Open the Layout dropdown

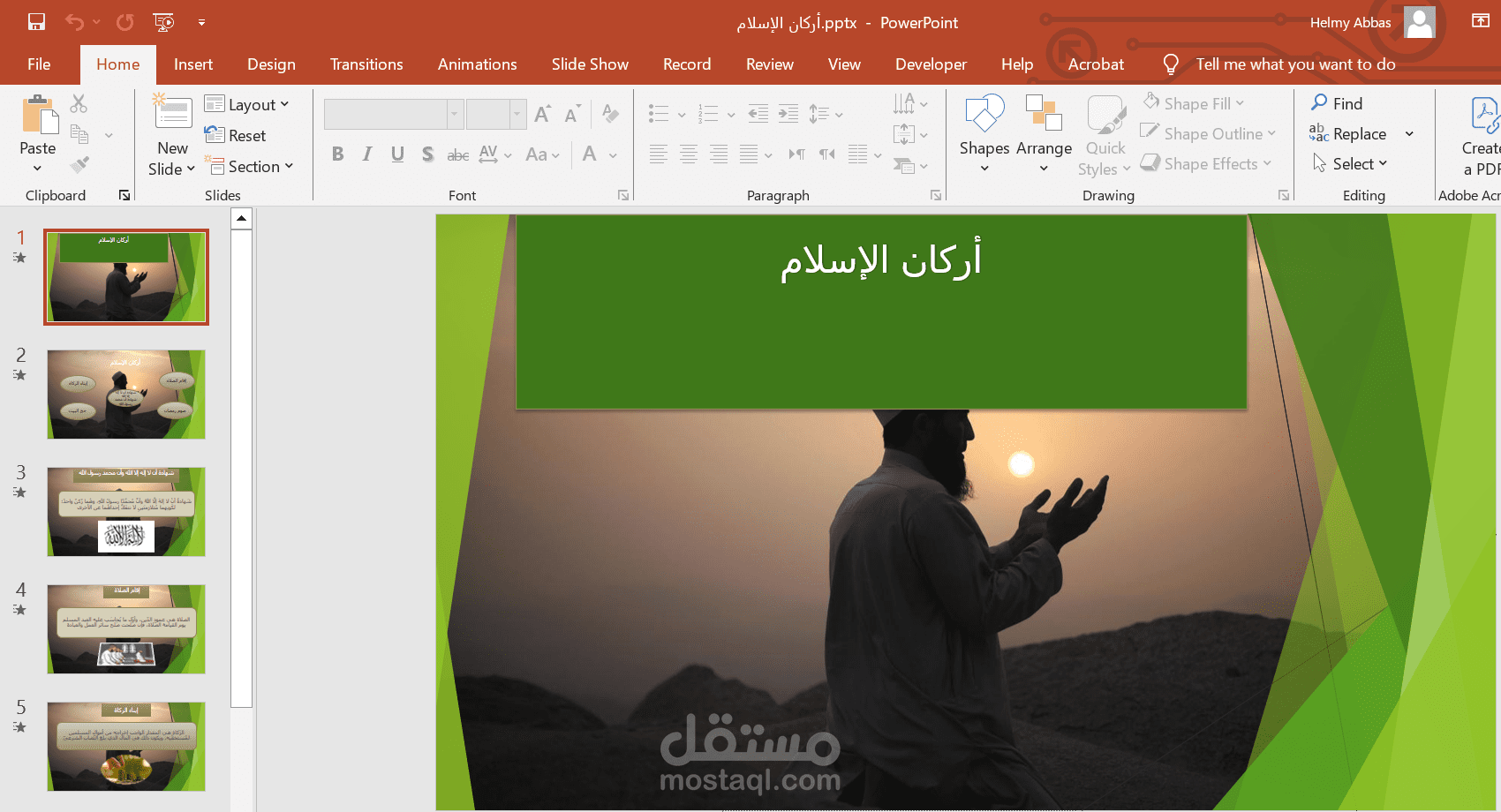click(x=247, y=104)
